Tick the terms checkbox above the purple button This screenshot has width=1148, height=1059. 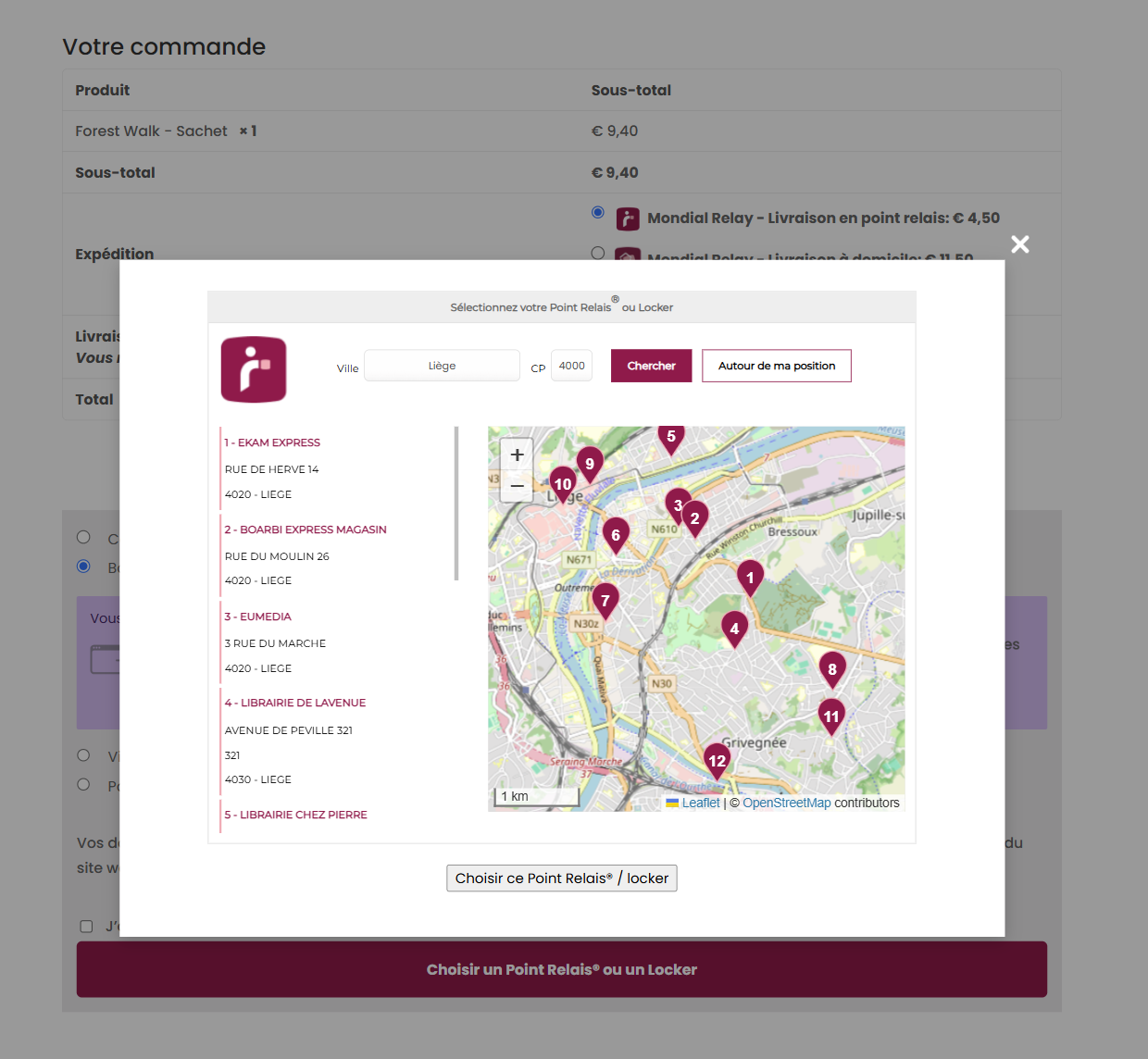pyautogui.click(x=86, y=926)
